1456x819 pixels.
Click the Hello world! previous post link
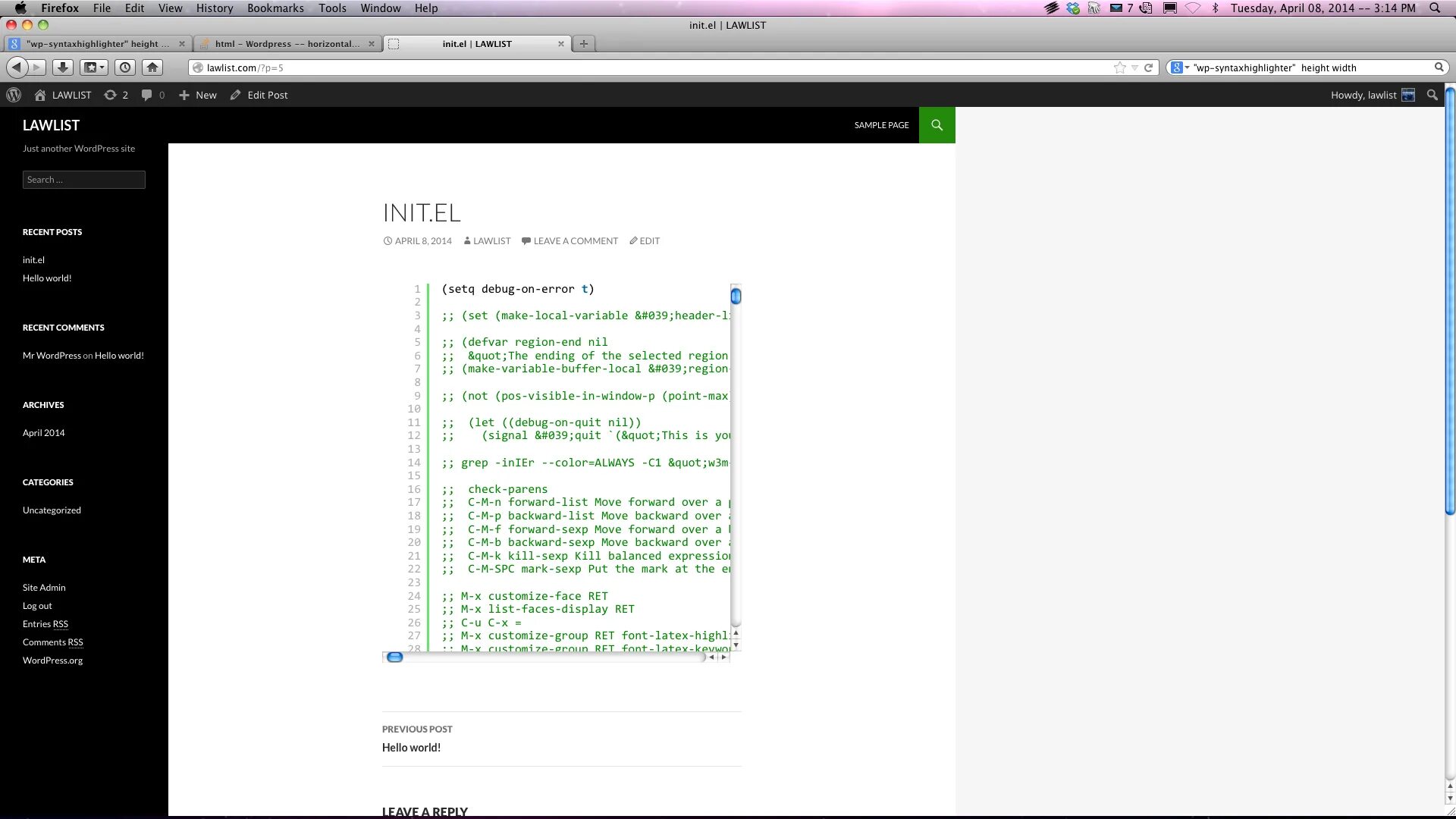tap(411, 748)
